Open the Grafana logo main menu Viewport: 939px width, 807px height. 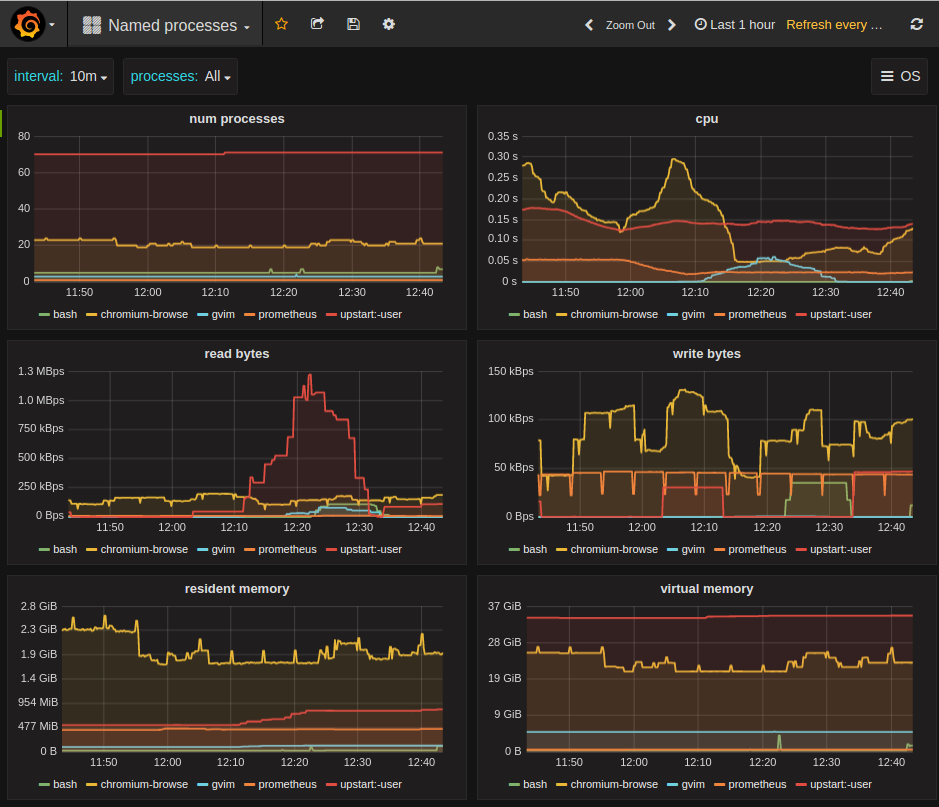click(27, 24)
